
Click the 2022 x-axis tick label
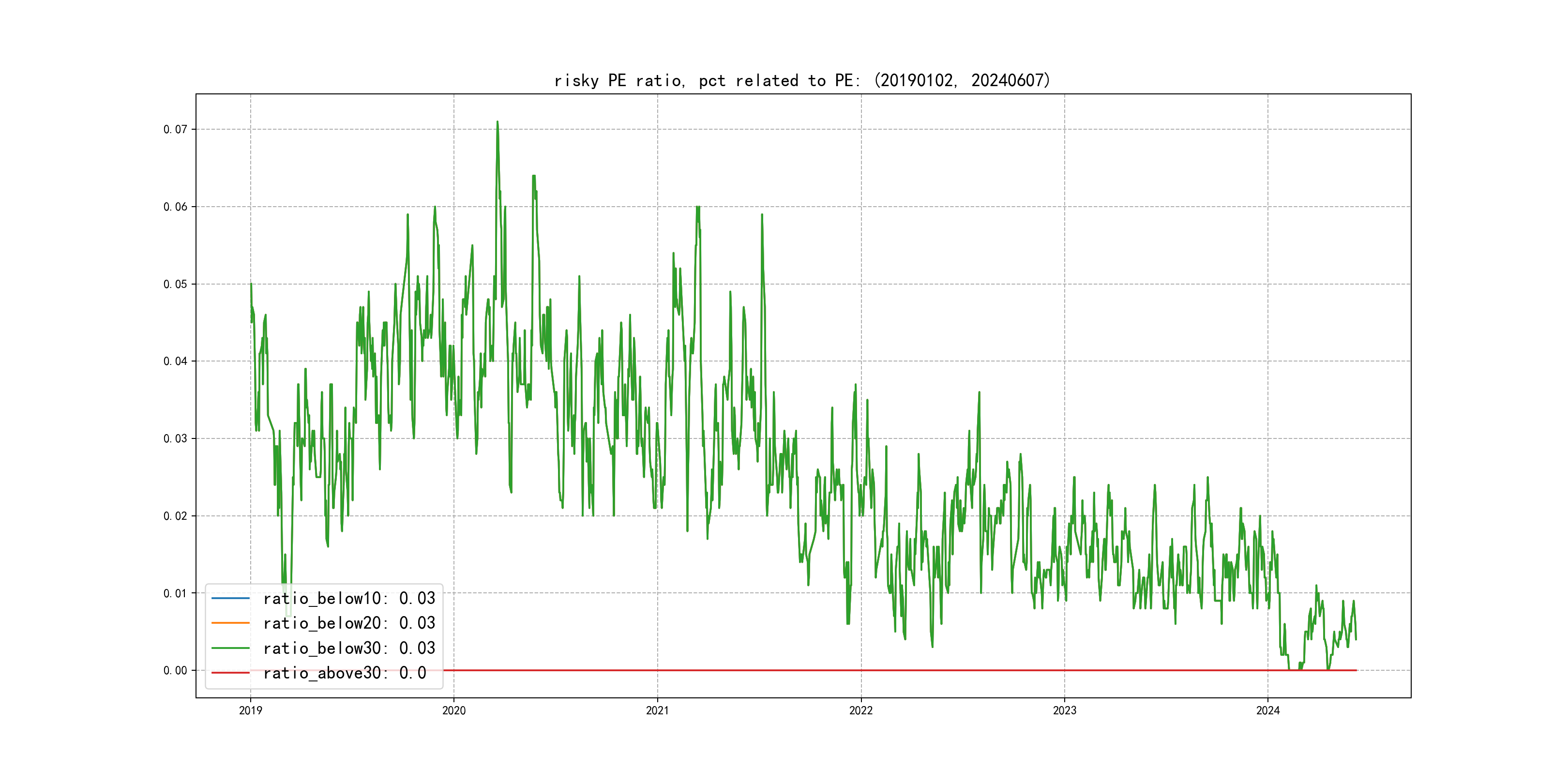coord(860,710)
